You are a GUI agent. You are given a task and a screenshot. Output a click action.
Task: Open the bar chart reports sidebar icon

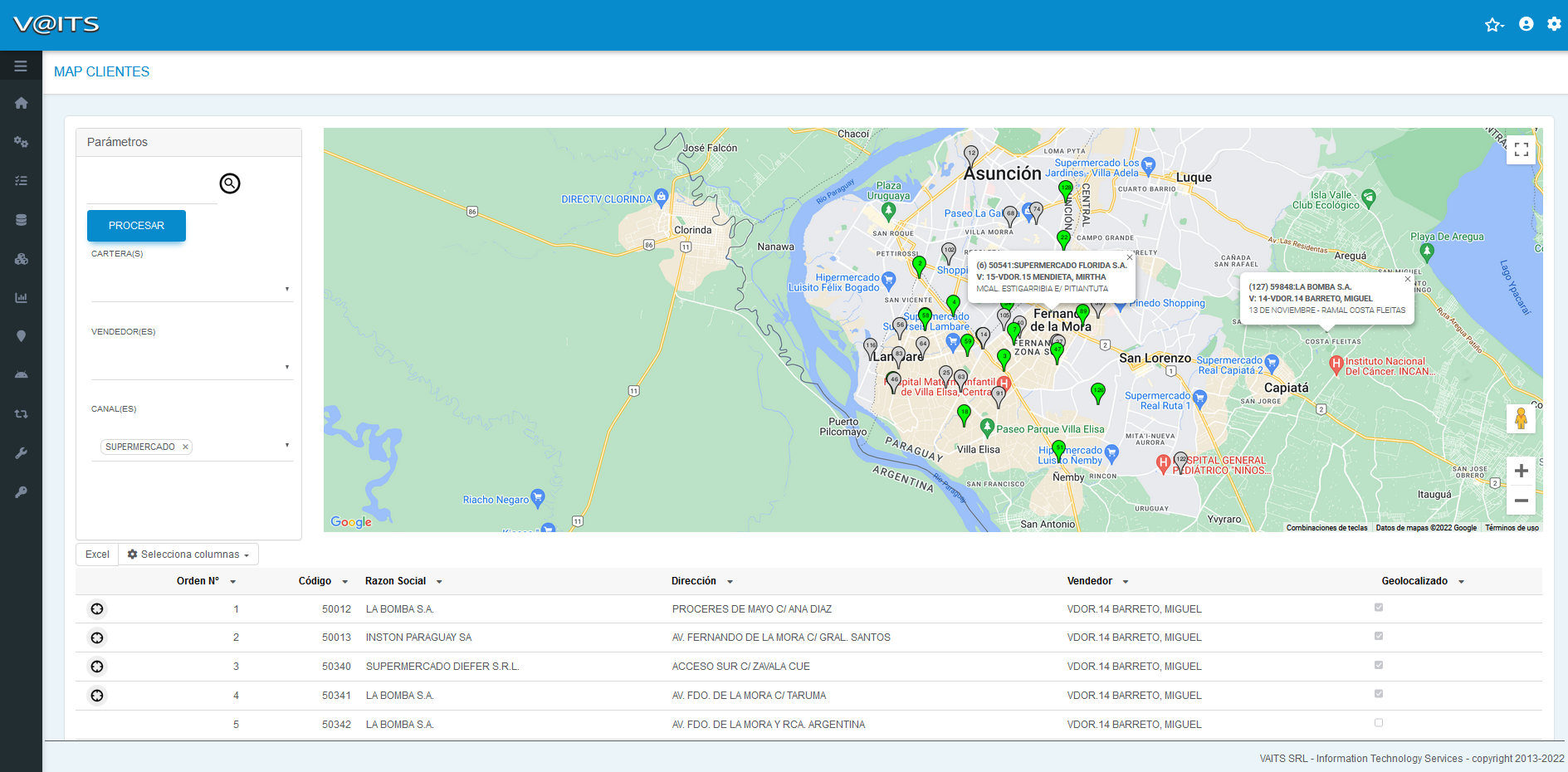[21, 297]
